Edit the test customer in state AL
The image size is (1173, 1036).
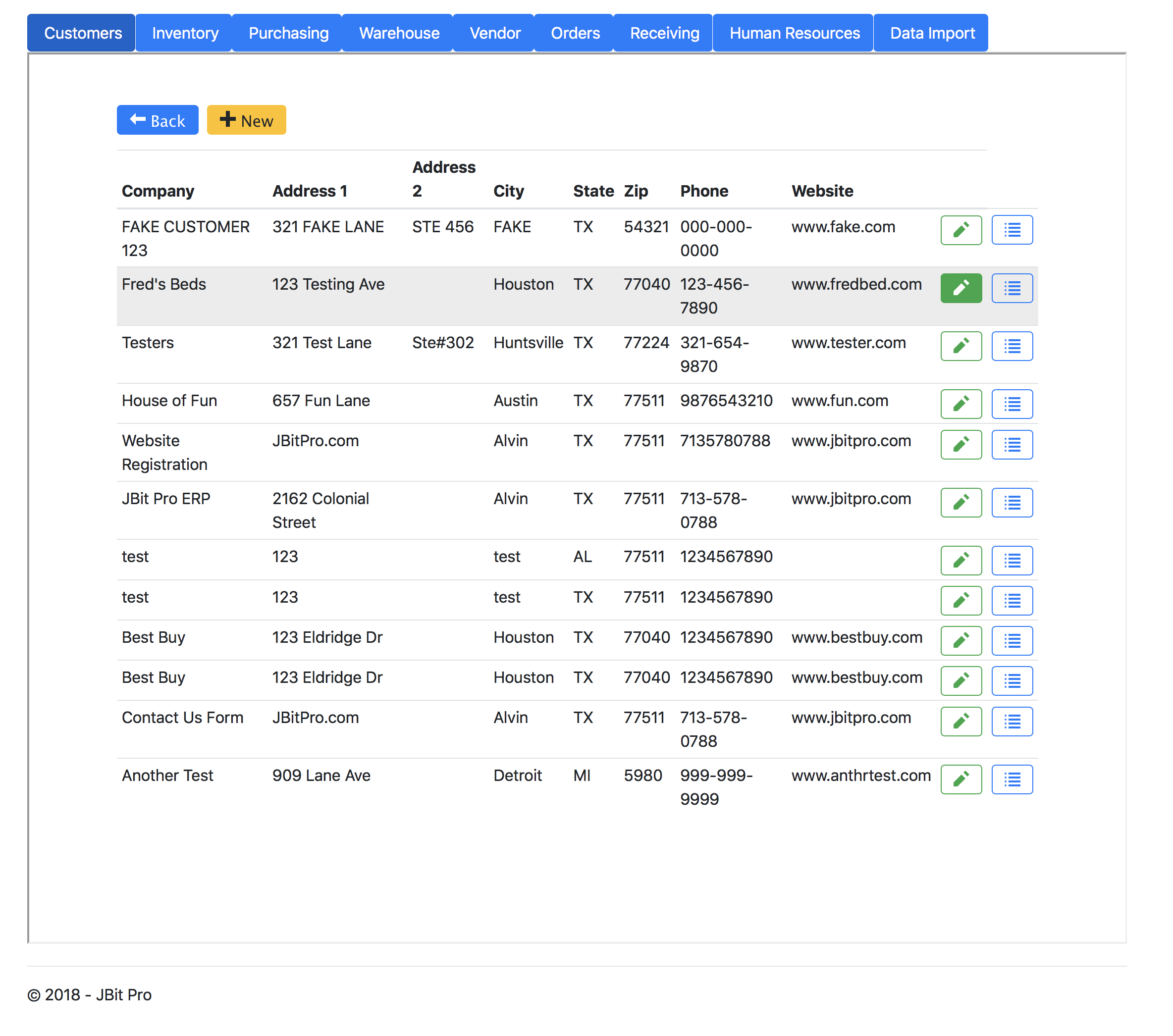(961, 561)
